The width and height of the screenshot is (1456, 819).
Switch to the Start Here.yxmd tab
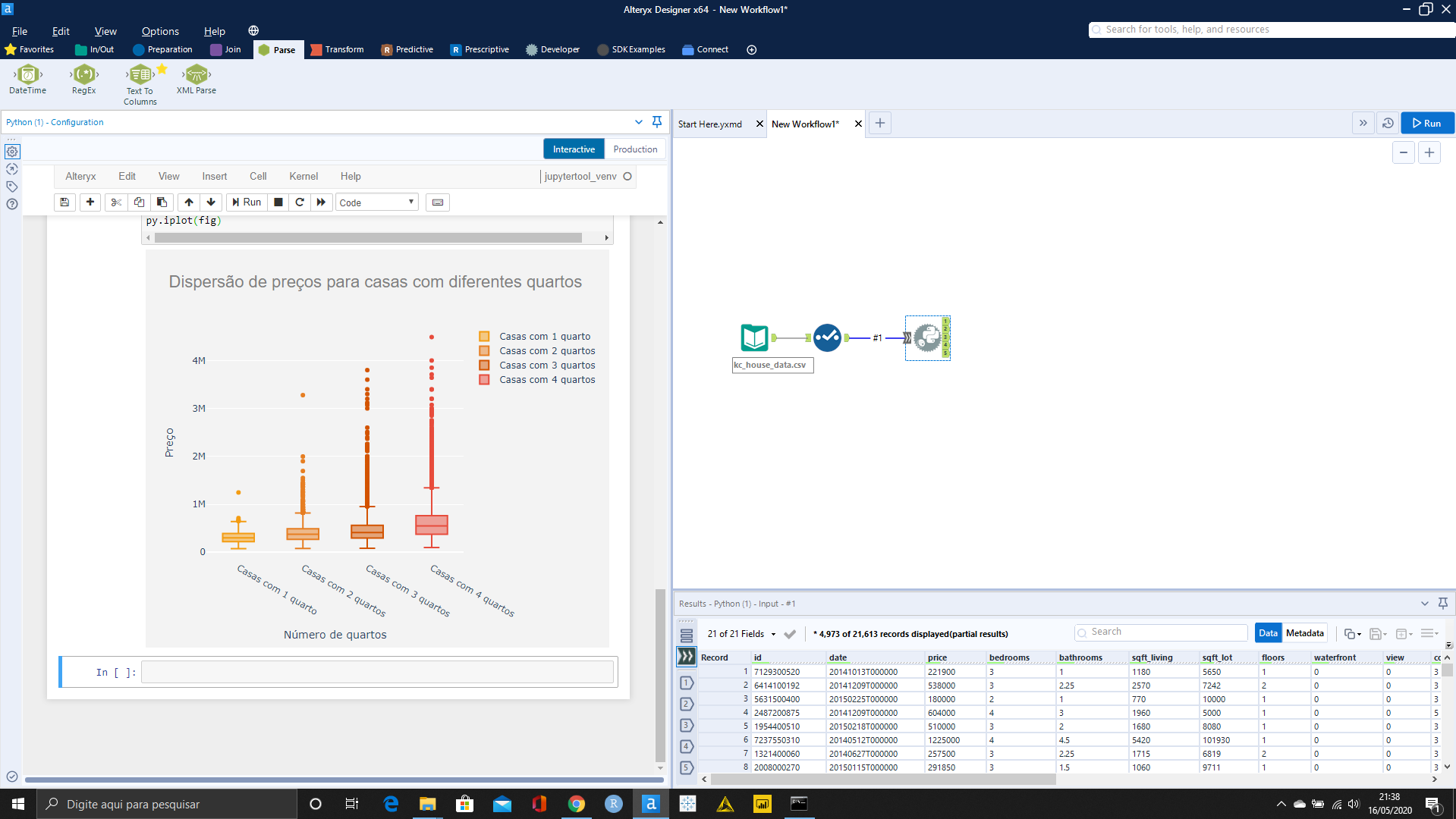point(711,124)
